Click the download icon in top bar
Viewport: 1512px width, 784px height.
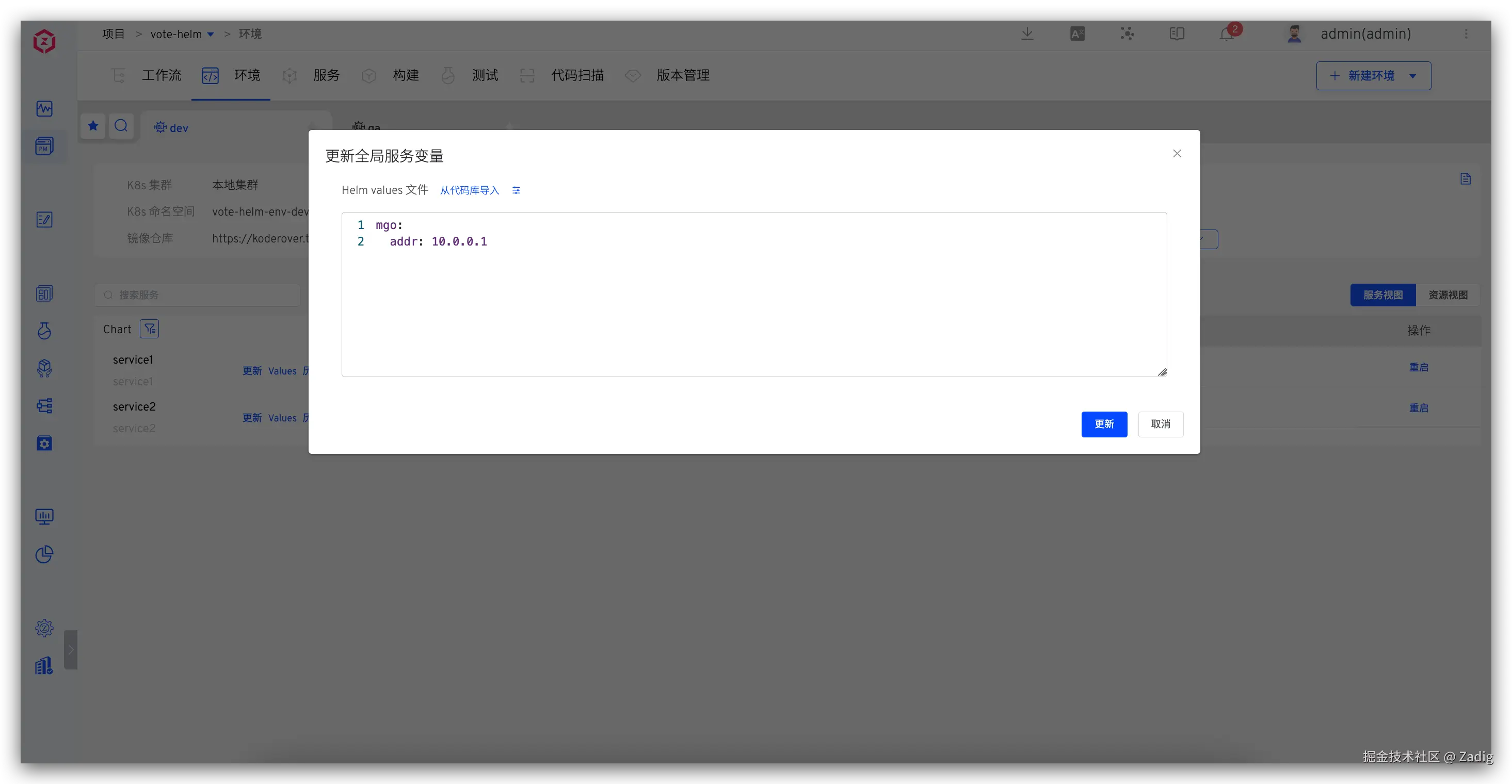[1027, 34]
